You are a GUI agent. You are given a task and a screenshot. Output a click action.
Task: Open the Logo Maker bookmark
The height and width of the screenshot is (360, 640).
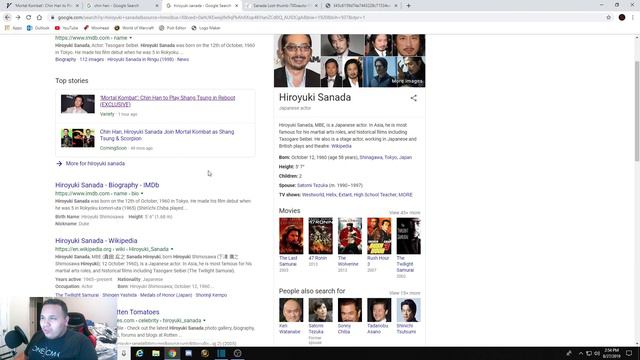pos(206,28)
